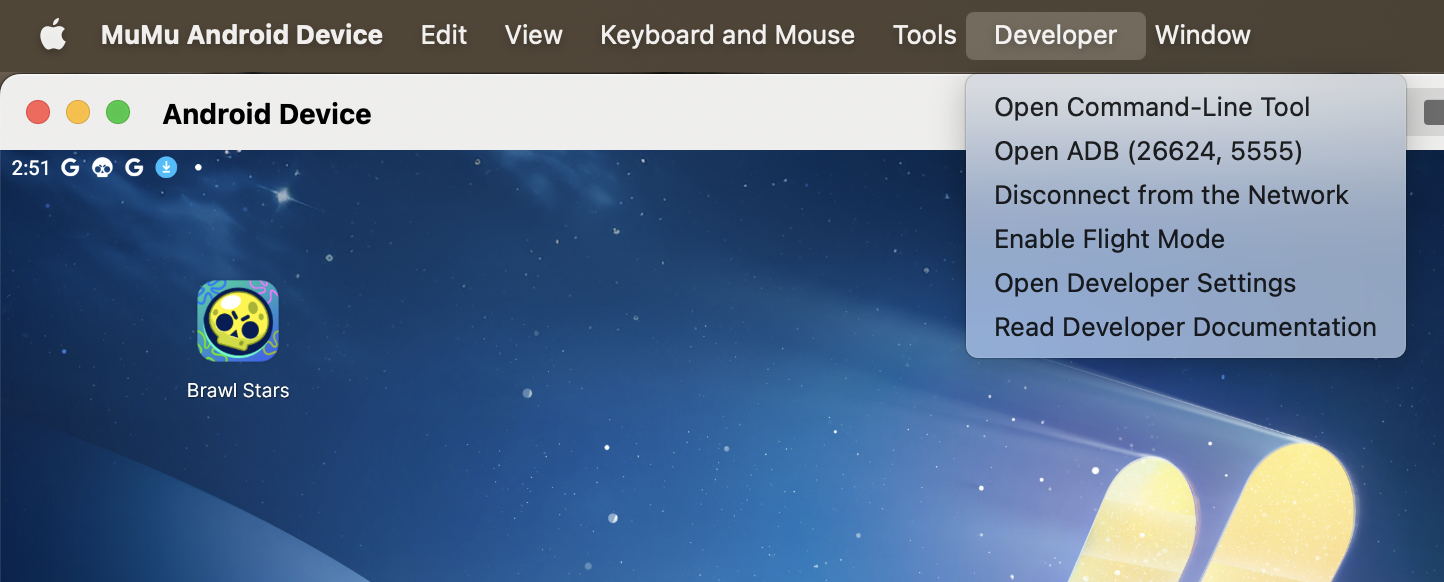Tap the blue download notification icon
The width and height of the screenshot is (1444, 582).
click(x=166, y=168)
